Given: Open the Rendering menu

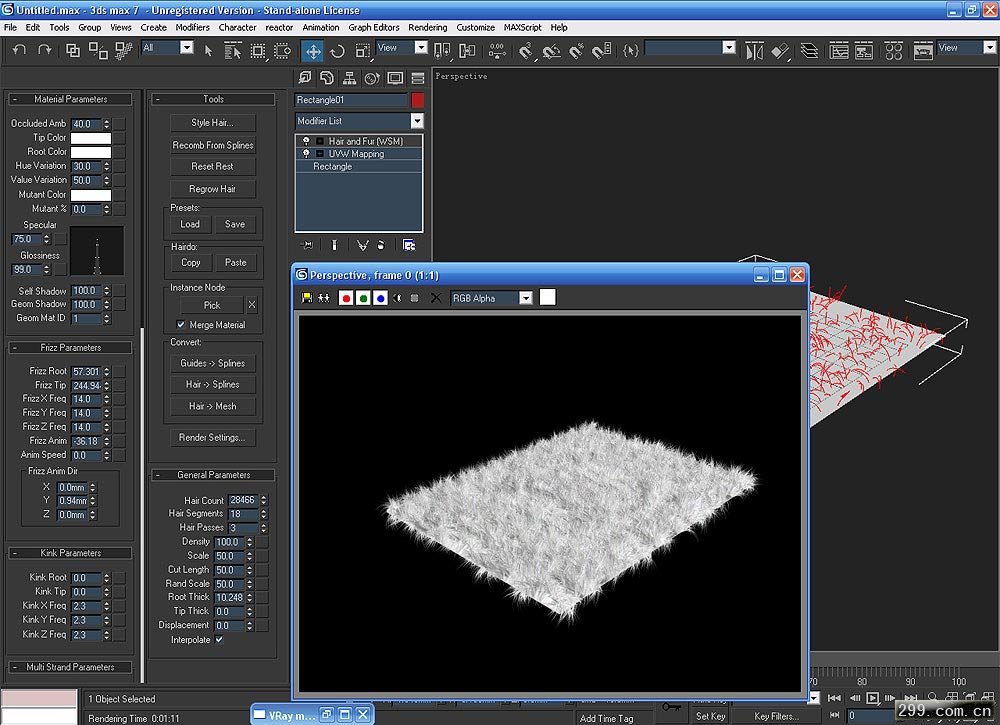Looking at the screenshot, I should pyautogui.click(x=428, y=27).
